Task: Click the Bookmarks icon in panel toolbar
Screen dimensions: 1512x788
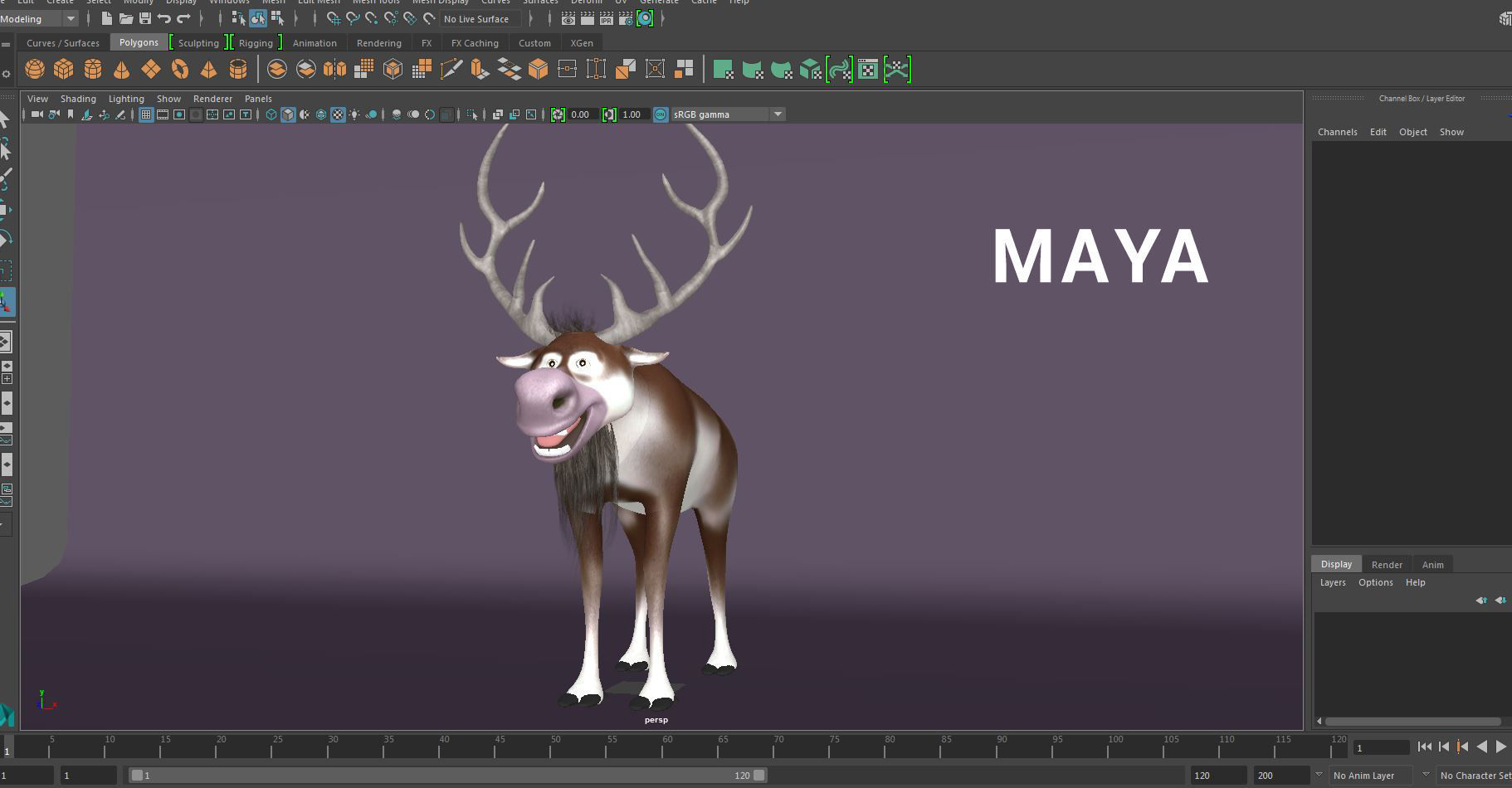Action: coord(71,114)
